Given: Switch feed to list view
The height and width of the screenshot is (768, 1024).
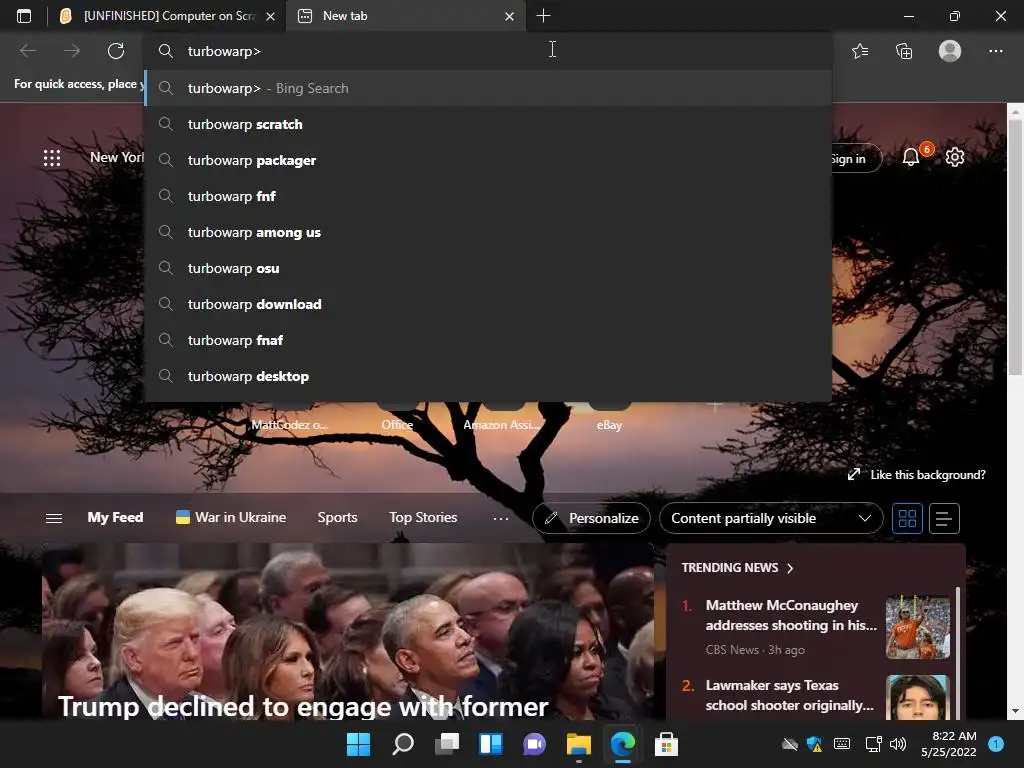Looking at the screenshot, I should (x=944, y=519).
